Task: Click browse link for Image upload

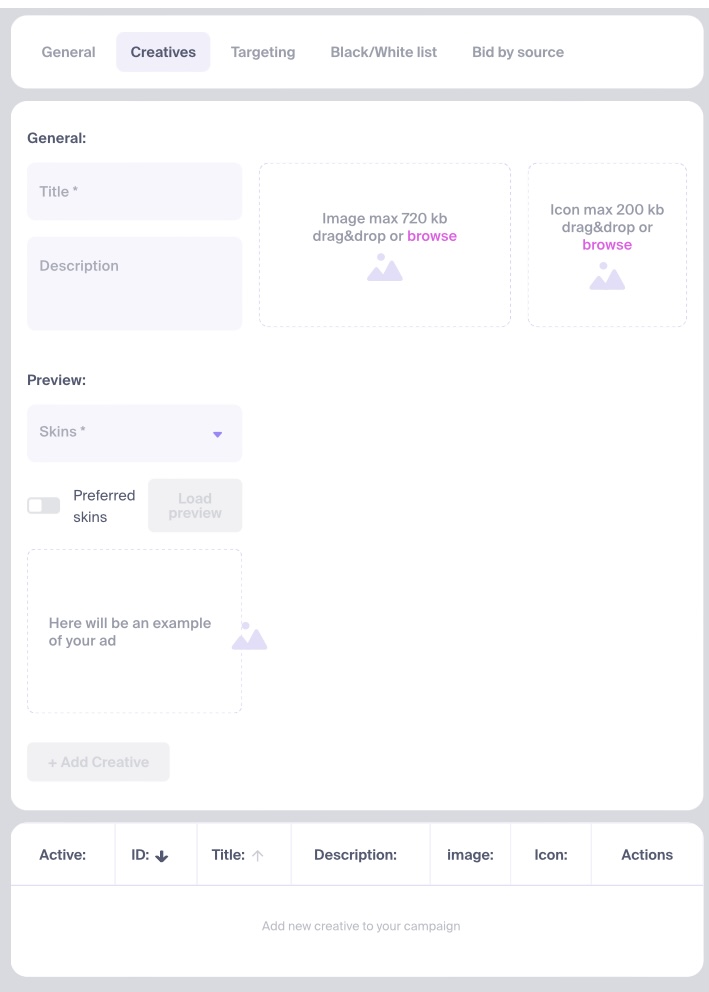Action: tap(432, 236)
